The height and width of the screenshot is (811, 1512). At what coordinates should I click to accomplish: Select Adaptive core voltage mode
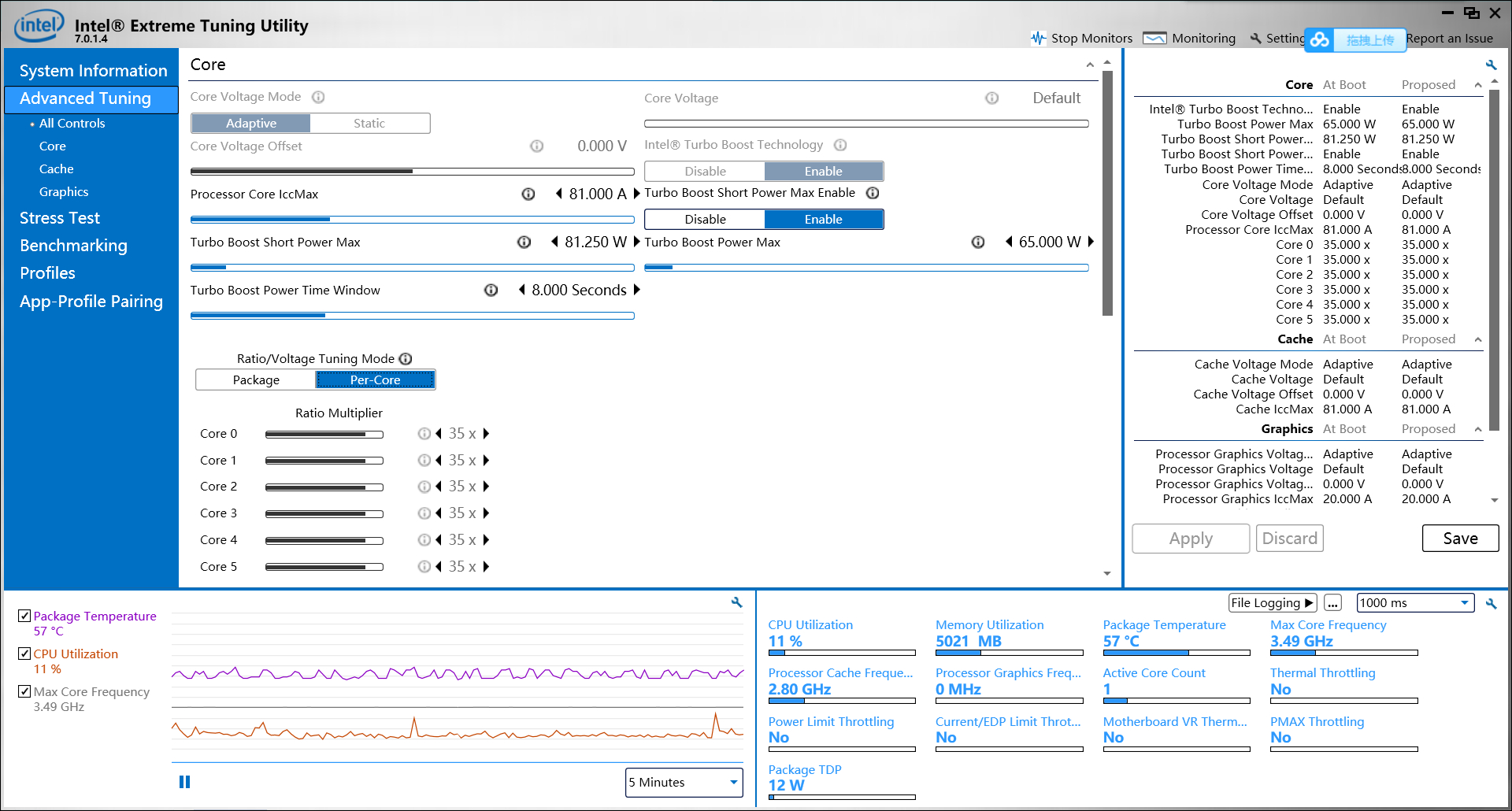pyautogui.click(x=251, y=123)
